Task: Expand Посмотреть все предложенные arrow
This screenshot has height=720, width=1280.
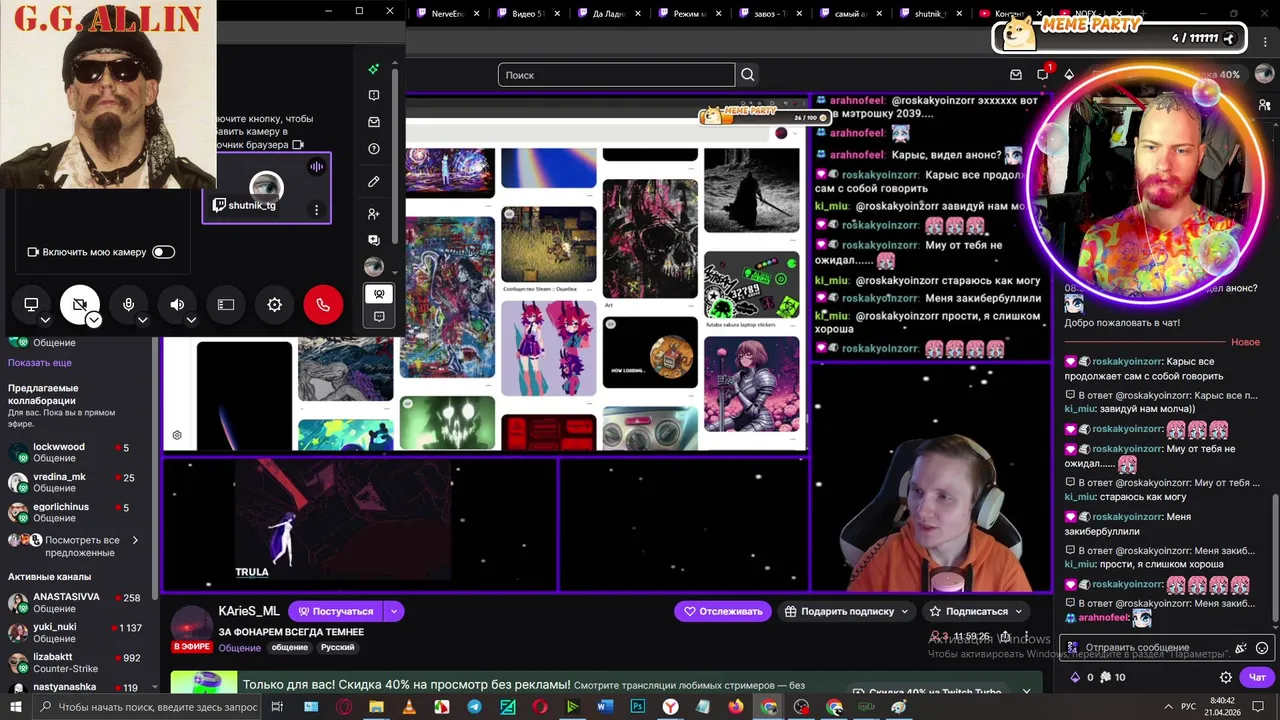Action: [135, 541]
